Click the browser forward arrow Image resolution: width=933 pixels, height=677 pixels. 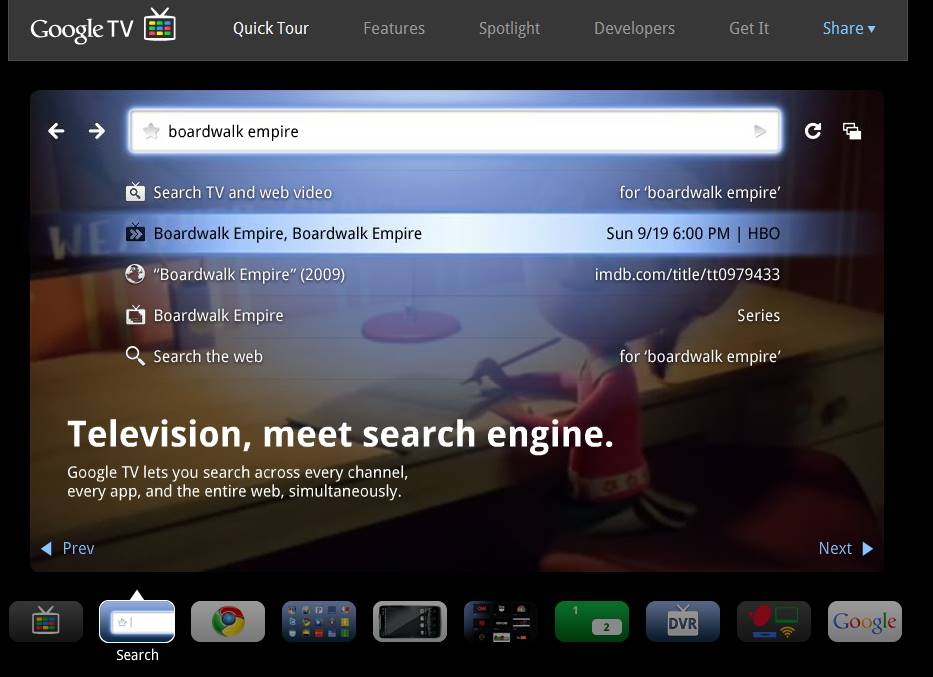click(96, 131)
